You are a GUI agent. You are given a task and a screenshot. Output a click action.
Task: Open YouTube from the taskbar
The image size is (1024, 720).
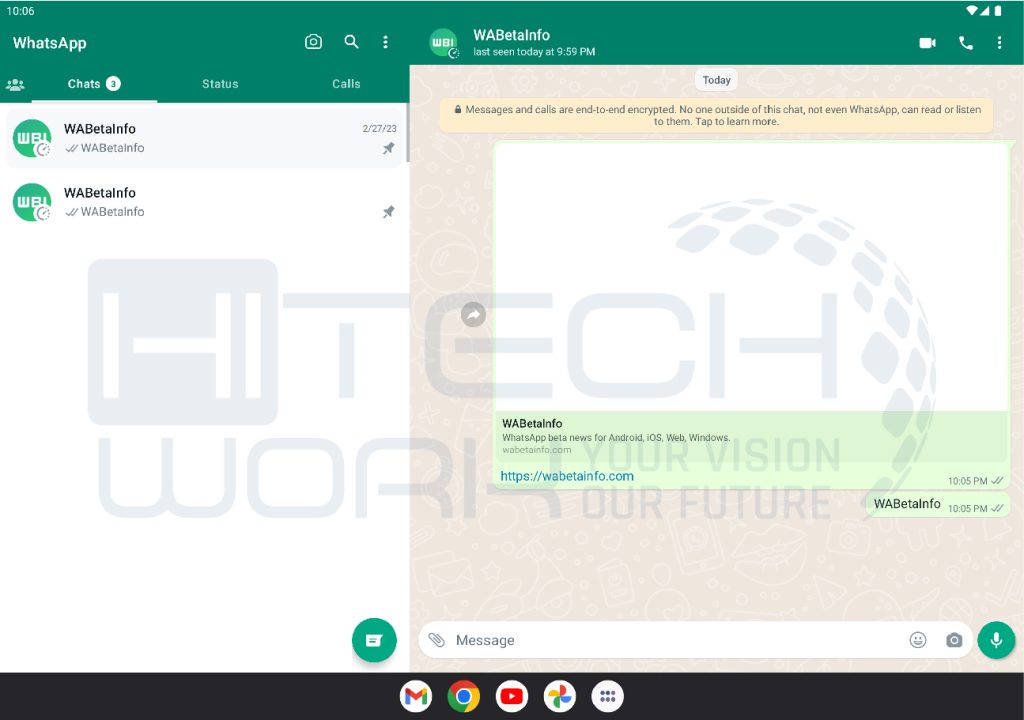click(x=511, y=696)
